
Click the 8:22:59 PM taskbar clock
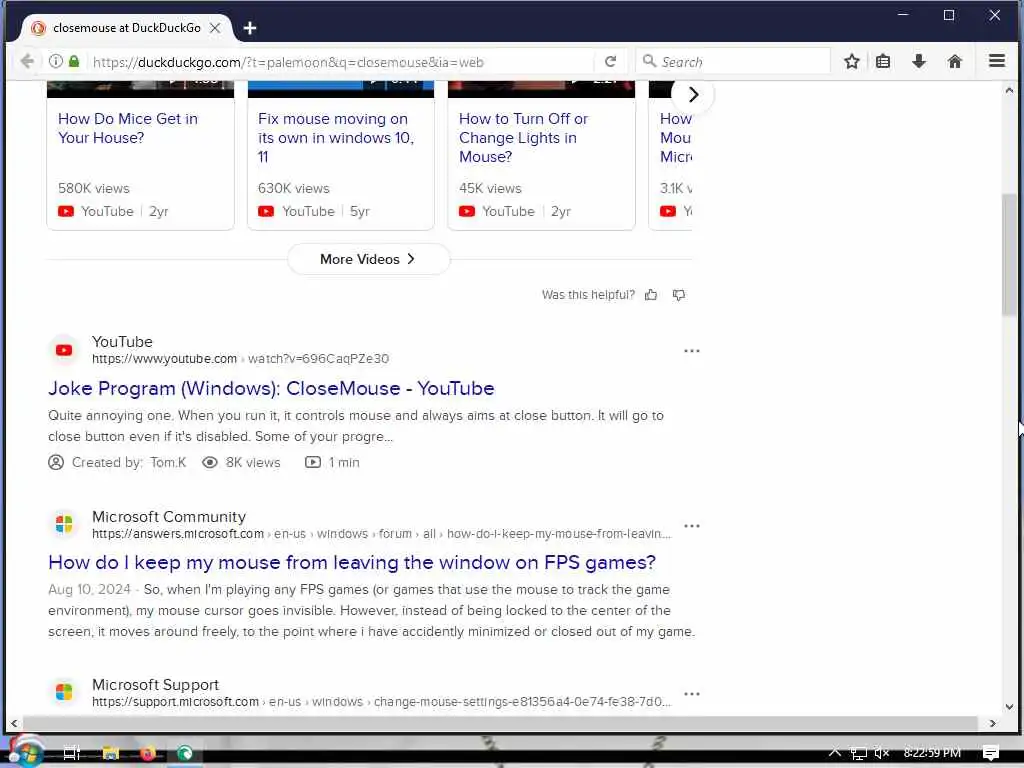pos(932,753)
